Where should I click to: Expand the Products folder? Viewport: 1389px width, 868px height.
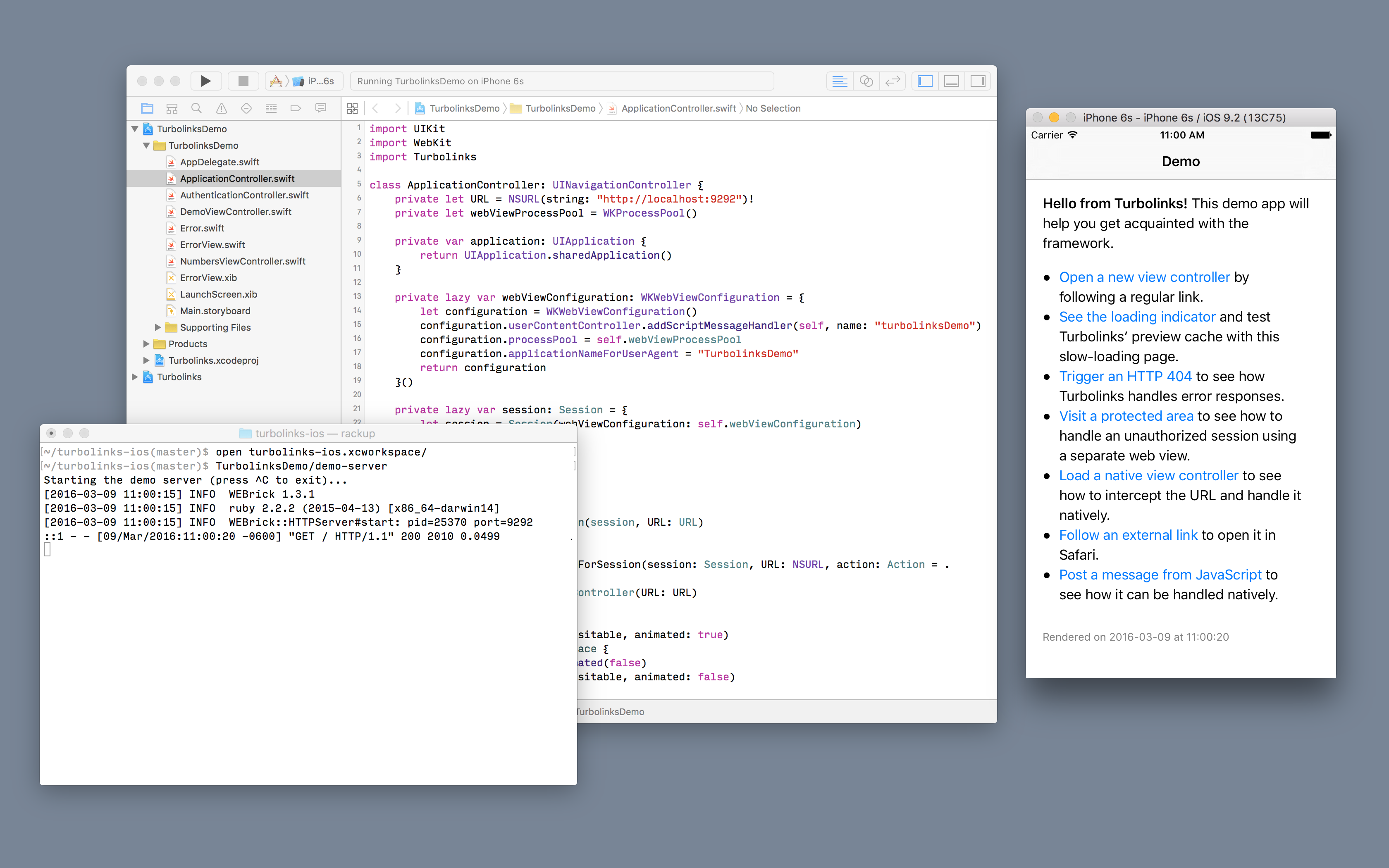pos(146,344)
